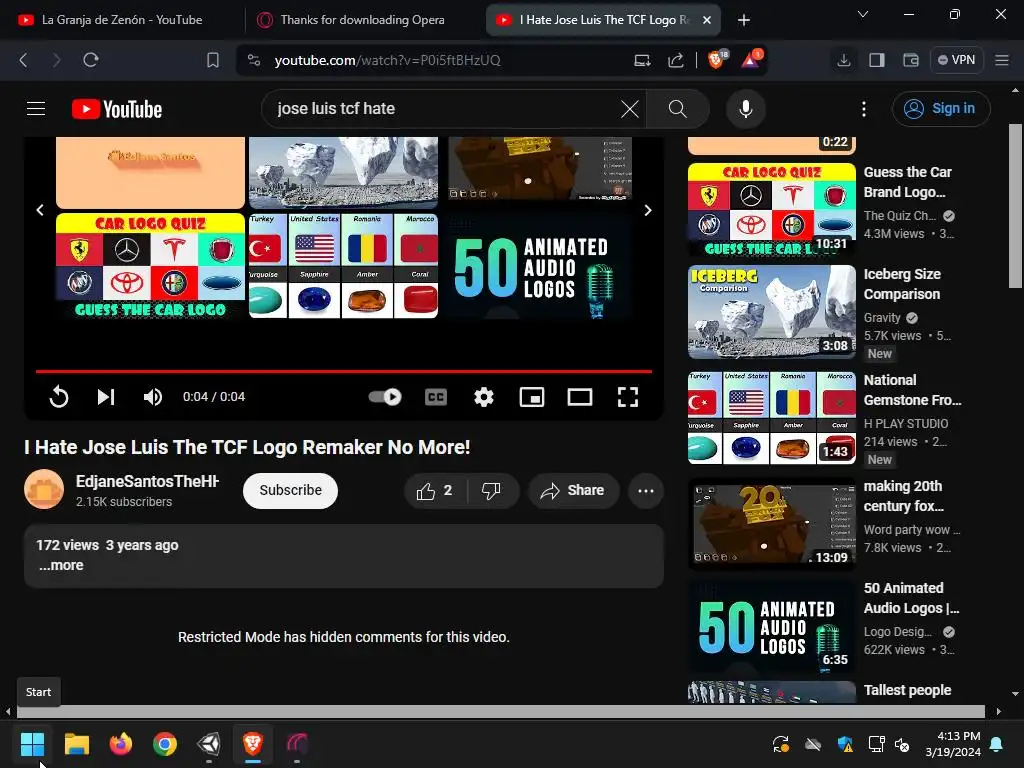Open site settings icon in address bar
This screenshot has height=768, width=1024.
(x=254, y=60)
